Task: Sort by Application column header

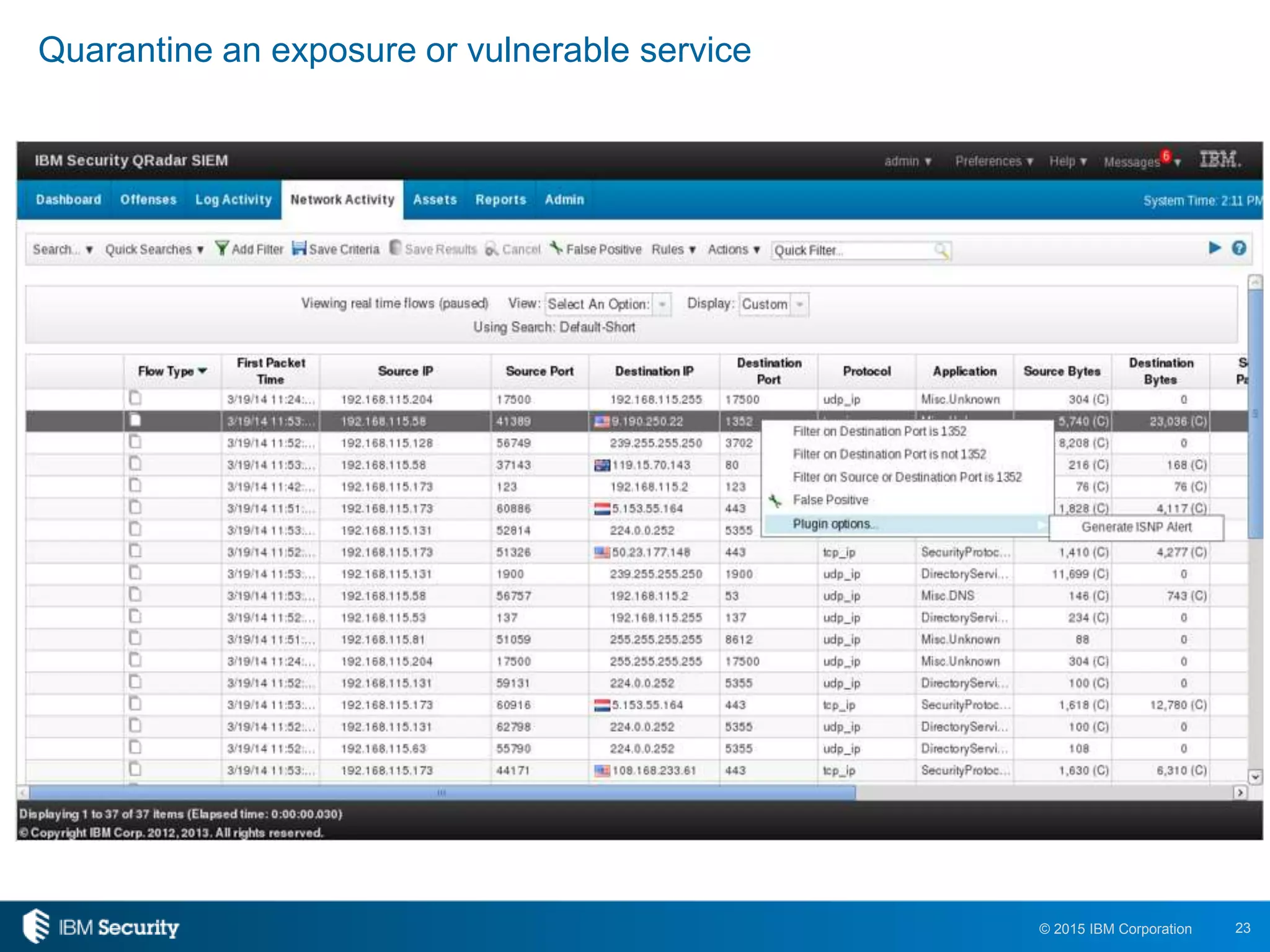Action: (x=965, y=371)
